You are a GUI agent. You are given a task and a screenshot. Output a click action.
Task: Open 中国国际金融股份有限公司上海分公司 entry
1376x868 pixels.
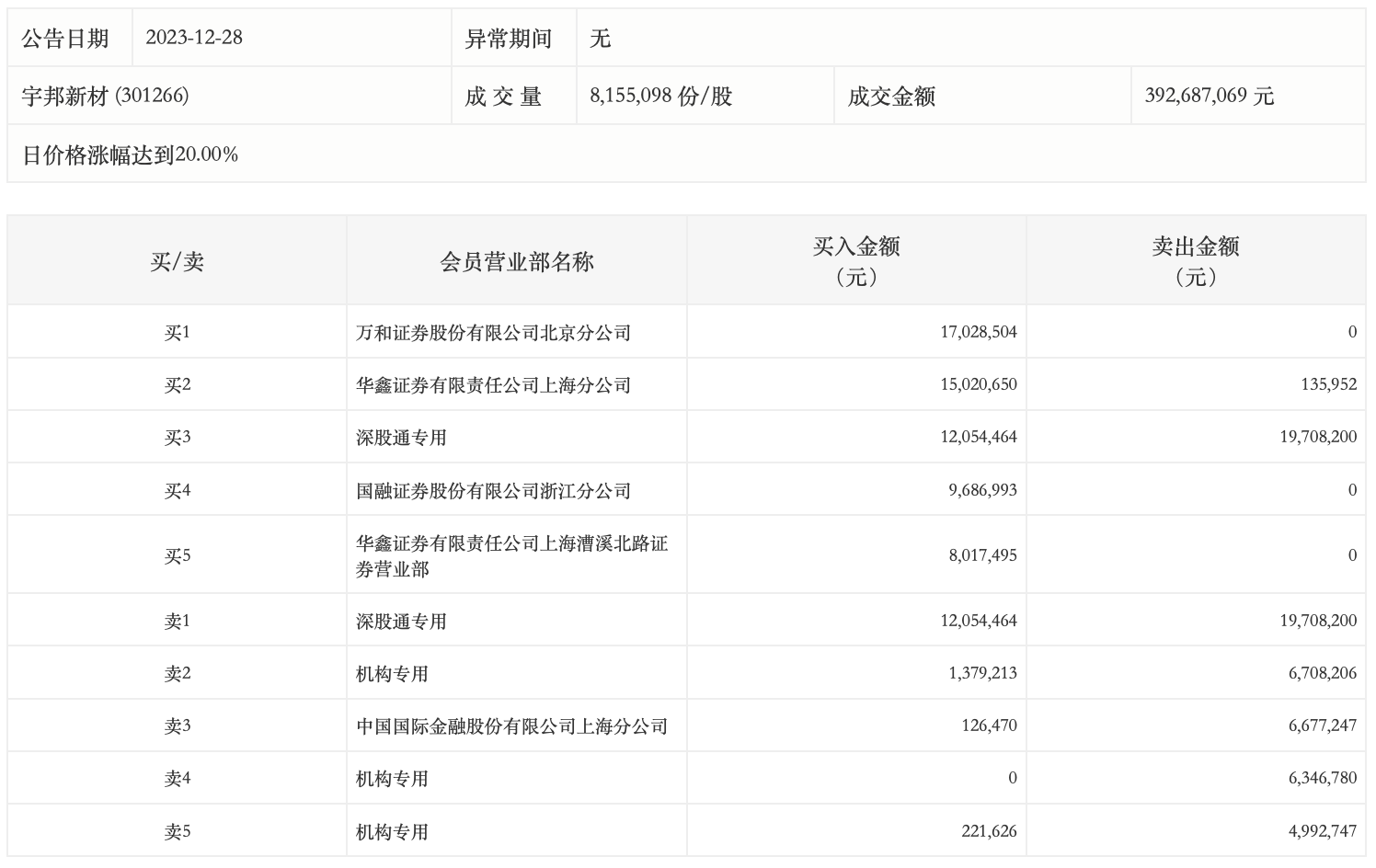(511, 726)
